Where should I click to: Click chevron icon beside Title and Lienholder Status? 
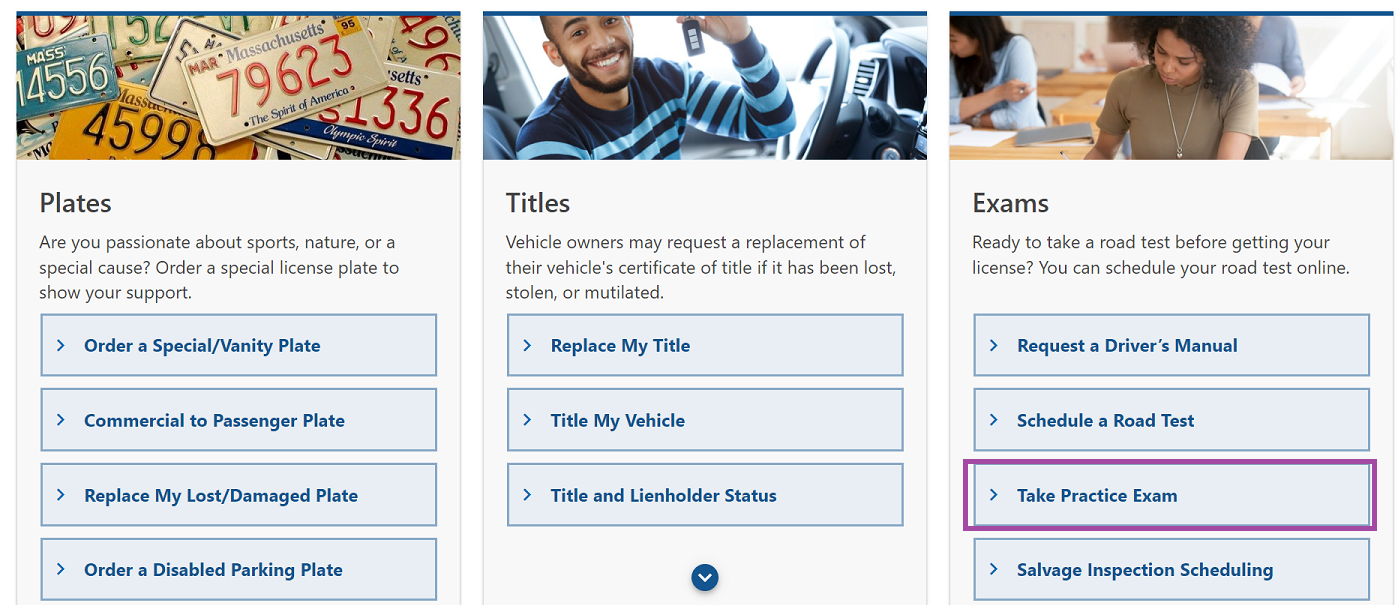click(x=527, y=495)
